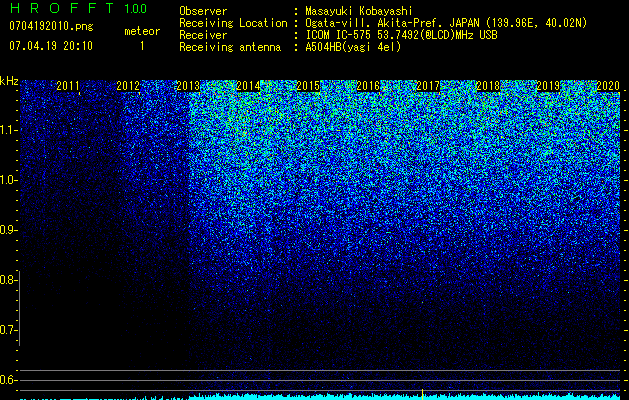Click the 0.6 kHz axis label

pos(8,380)
